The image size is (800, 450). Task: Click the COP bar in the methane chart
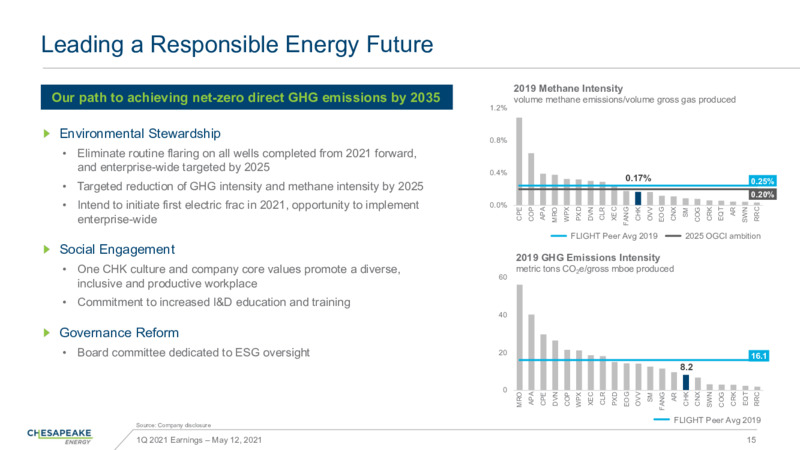(531, 179)
